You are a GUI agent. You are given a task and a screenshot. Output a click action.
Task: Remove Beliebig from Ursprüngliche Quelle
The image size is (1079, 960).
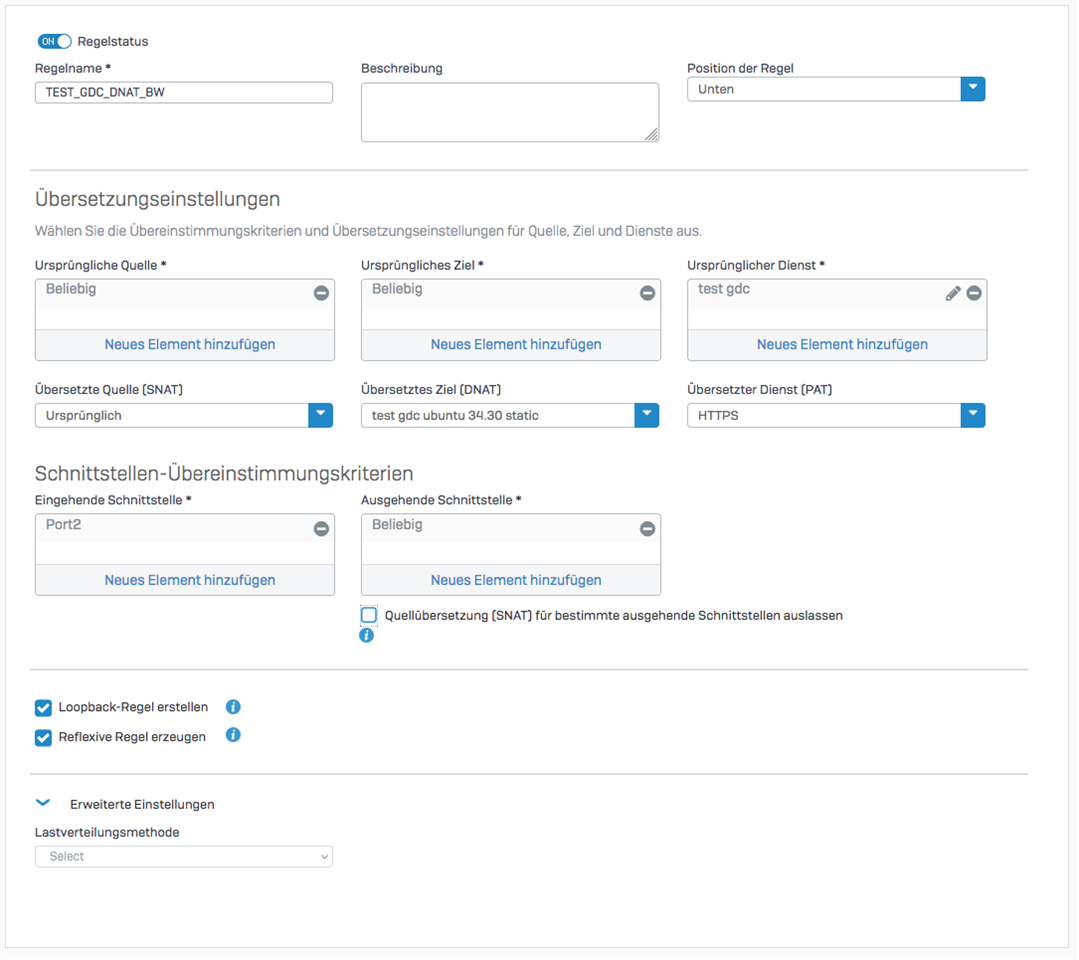pyautogui.click(x=321, y=293)
